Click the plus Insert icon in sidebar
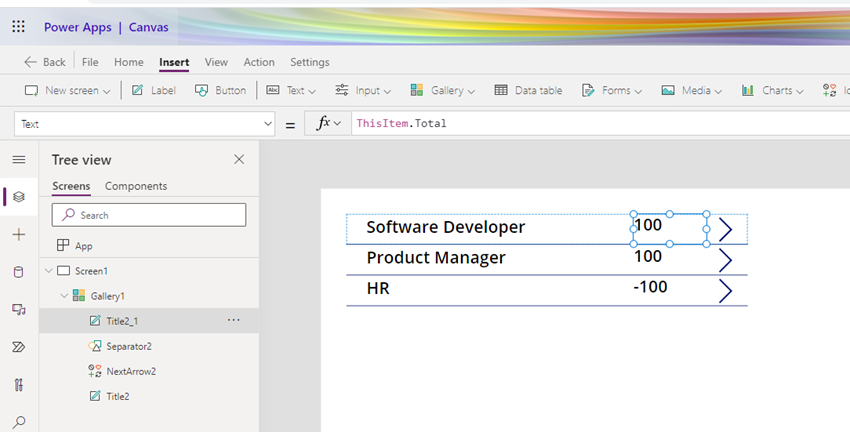 (19, 234)
